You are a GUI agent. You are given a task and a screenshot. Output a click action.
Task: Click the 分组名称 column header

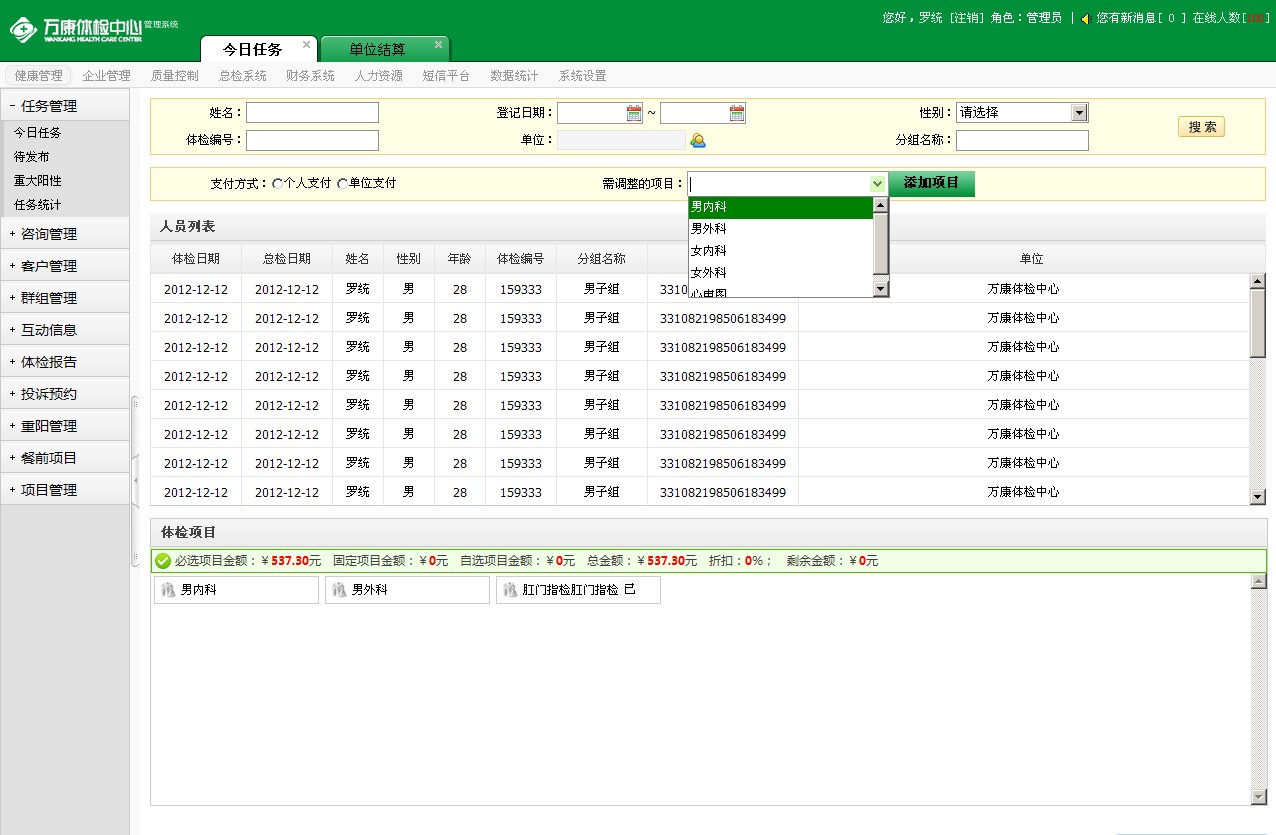tap(602, 259)
